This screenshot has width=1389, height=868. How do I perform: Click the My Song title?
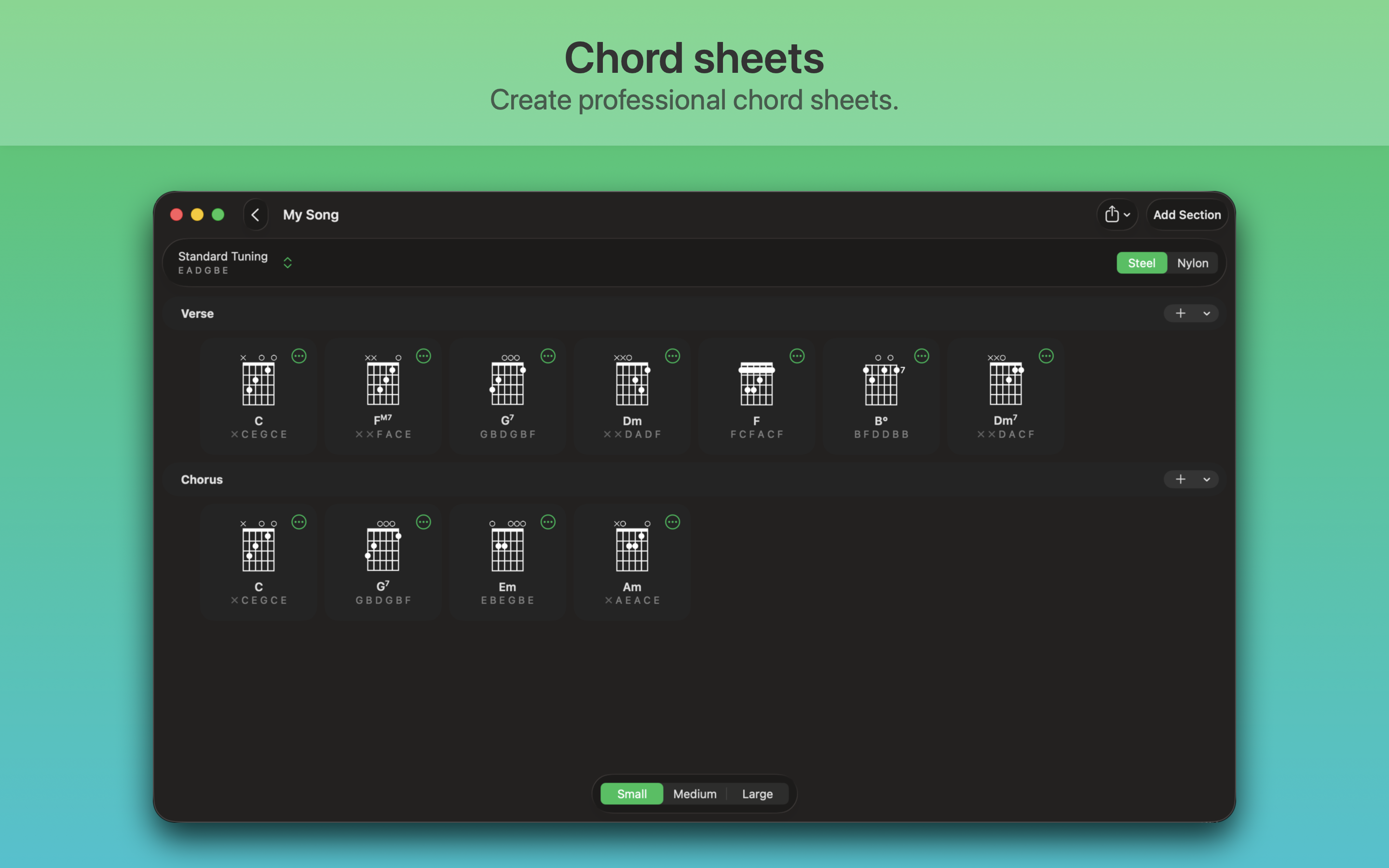click(x=311, y=215)
